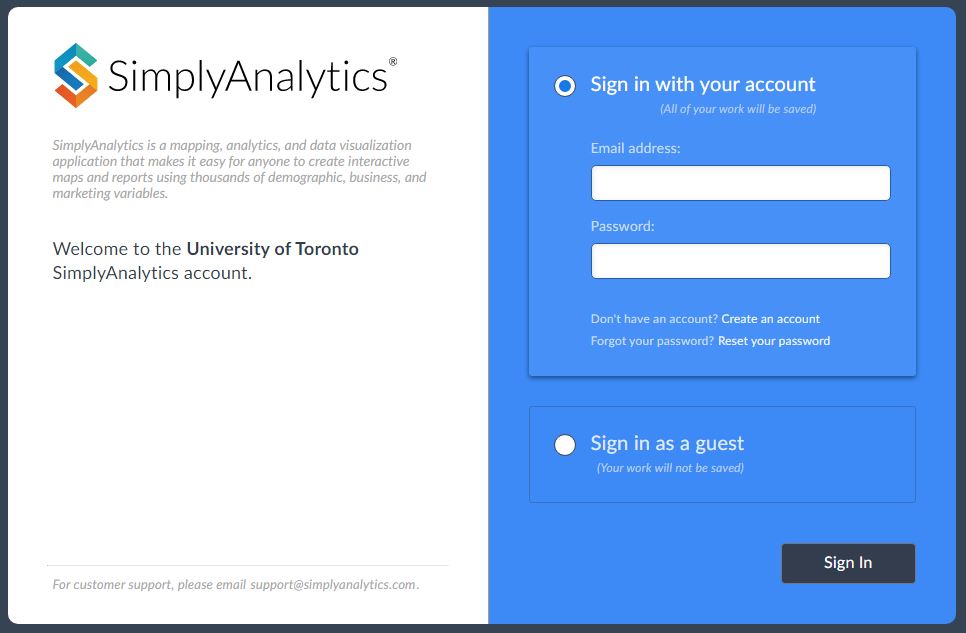Click the 'Don't have an account?' text

point(654,319)
